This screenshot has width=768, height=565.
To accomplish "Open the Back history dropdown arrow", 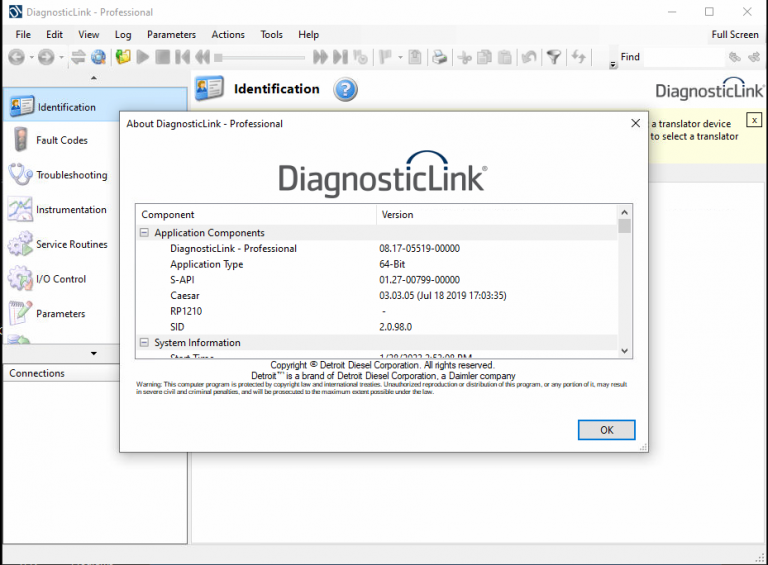I will [31, 57].
